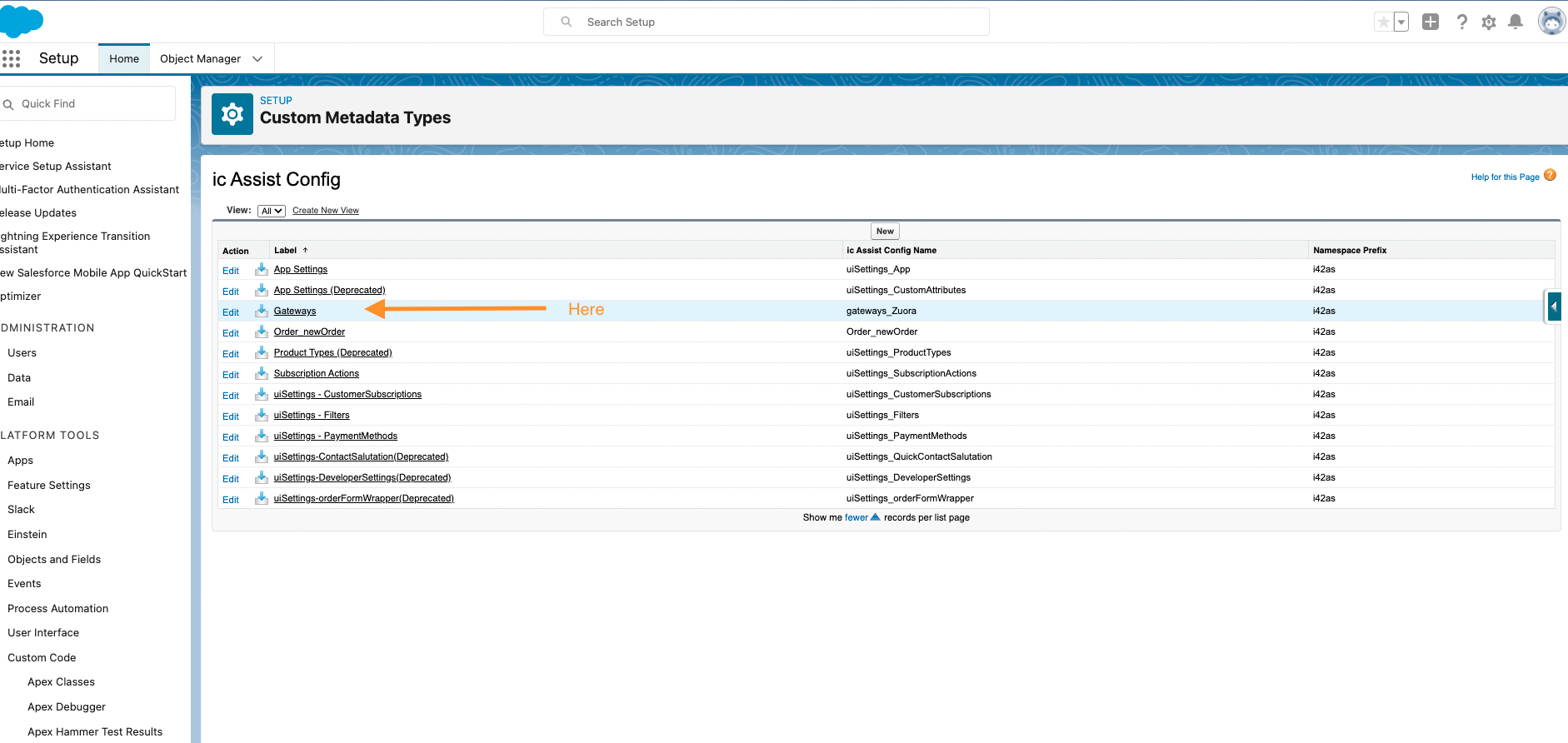The height and width of the screenshot is (743, 1568).
Task: Open the App Launcher grid icon
Action: tap(11, 58)
